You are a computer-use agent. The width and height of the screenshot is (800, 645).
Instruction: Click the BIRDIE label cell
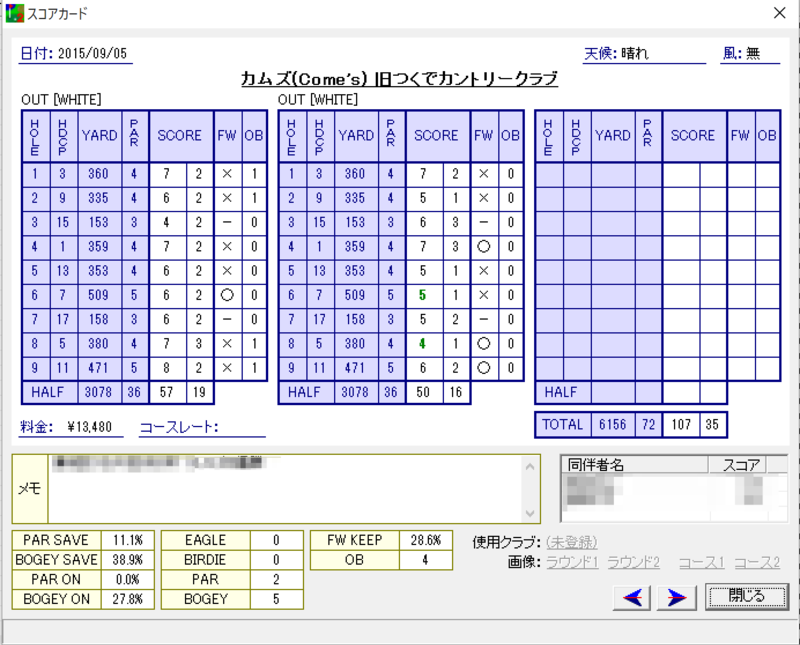[x=206, y=560]
